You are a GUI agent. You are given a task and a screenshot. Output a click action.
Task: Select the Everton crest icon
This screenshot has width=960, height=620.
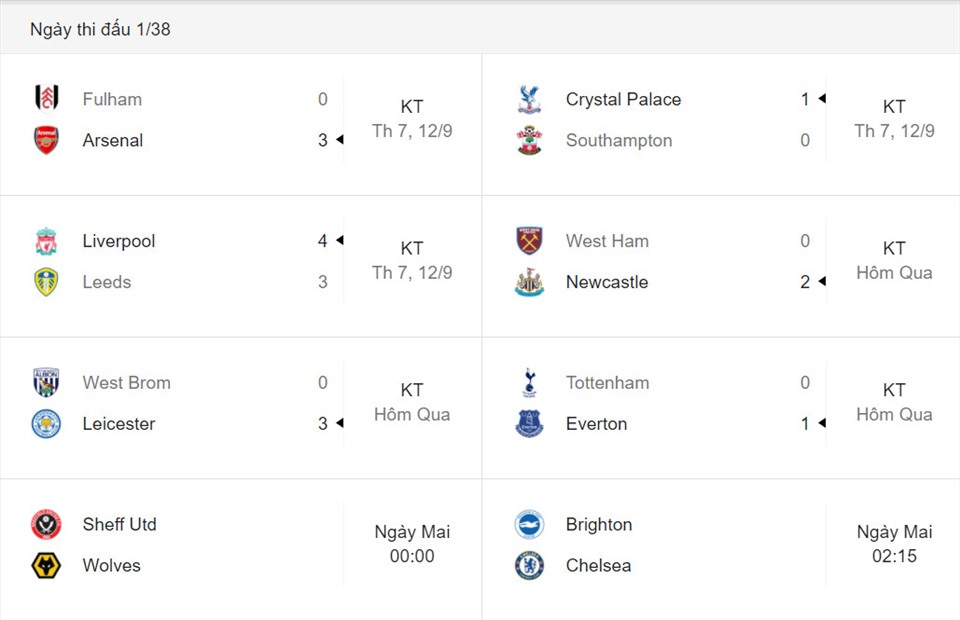pos(529,424)
